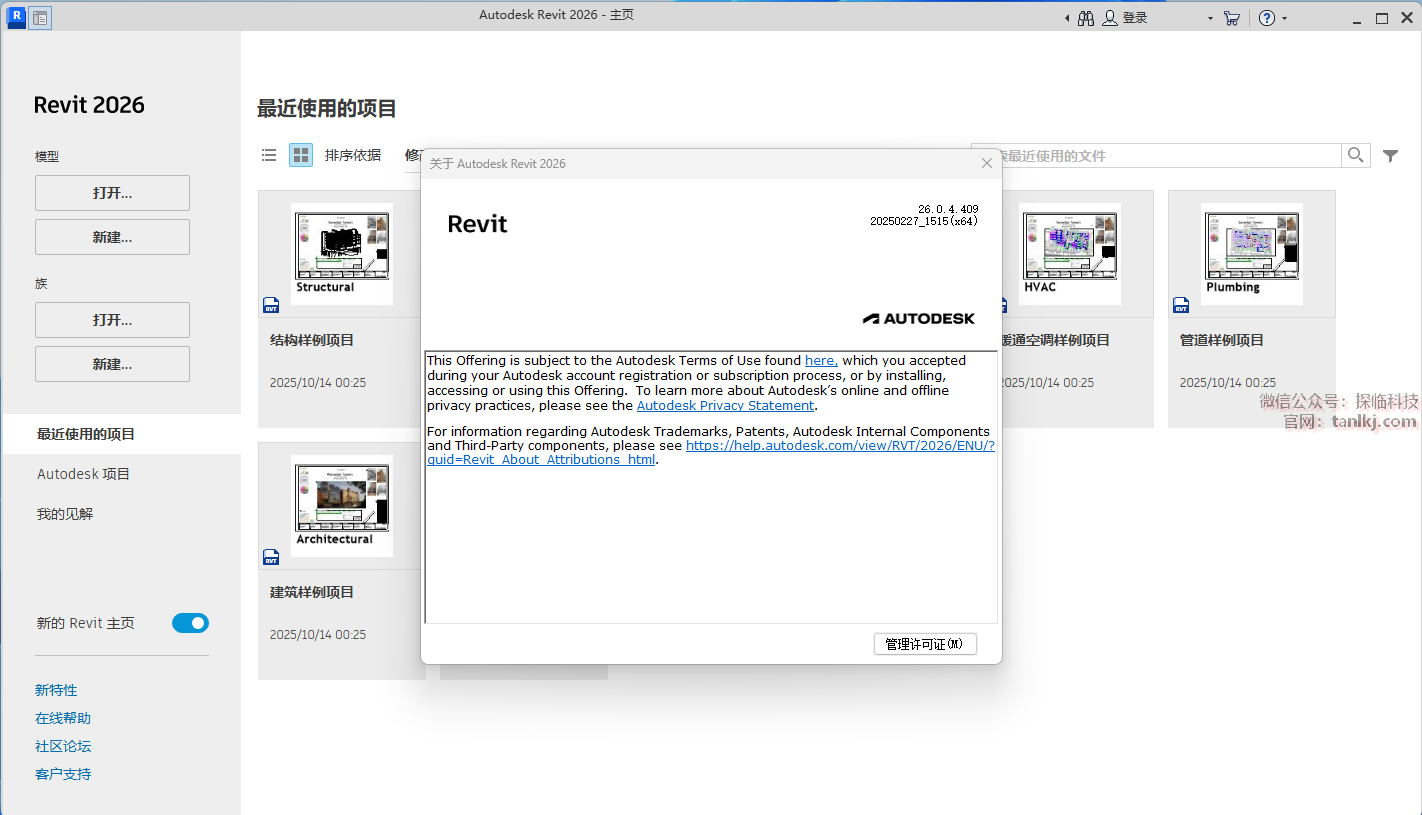
Task: Click the 管道样例项目 project name
Action: coord(1222,340)
